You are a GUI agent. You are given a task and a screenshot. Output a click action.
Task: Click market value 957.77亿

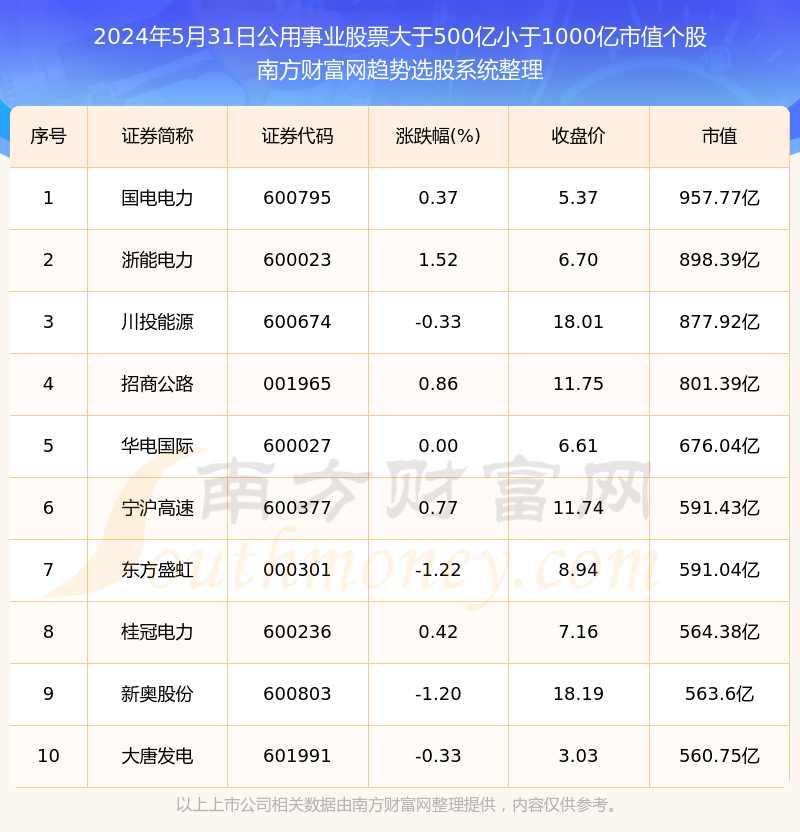coord(719,198)
